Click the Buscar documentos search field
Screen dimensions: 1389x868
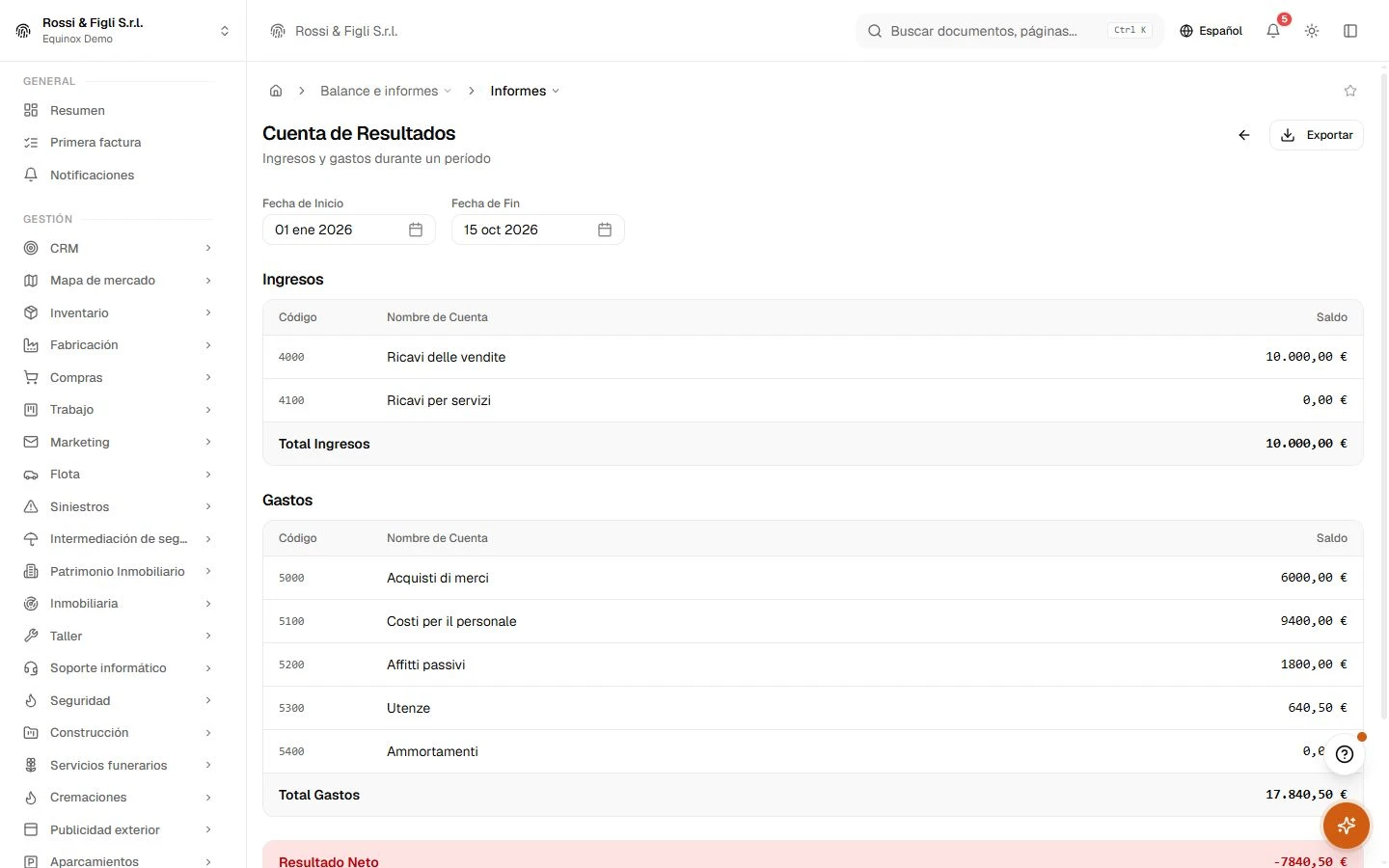click(1010, 31)
